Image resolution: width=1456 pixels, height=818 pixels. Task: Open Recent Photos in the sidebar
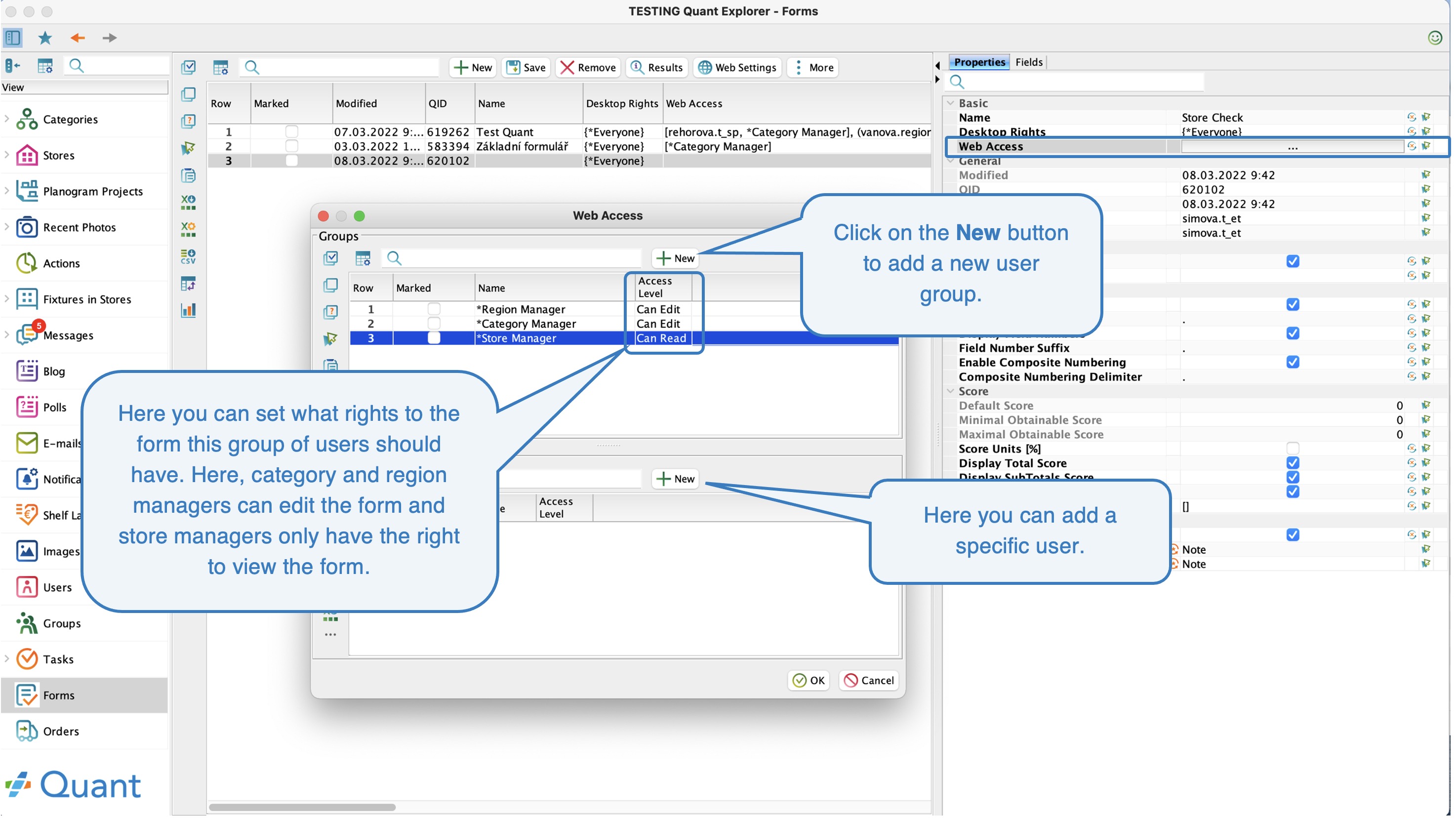point(79,227)
